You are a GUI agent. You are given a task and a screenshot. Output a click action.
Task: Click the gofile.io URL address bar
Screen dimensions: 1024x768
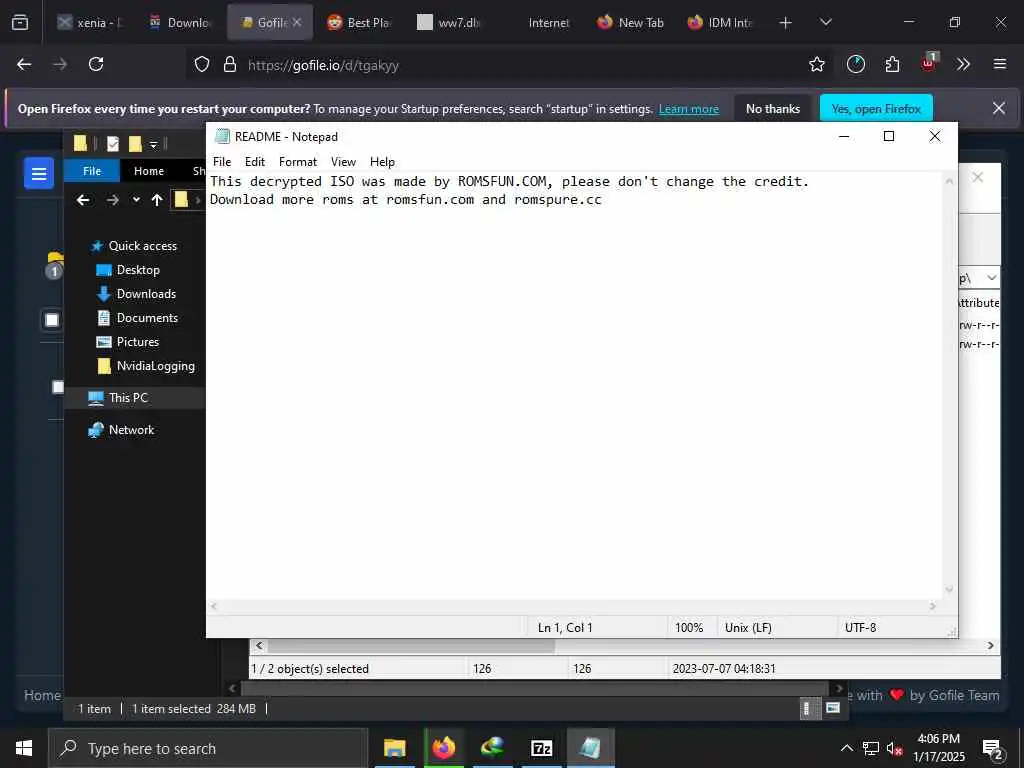(x=496, y=65)
